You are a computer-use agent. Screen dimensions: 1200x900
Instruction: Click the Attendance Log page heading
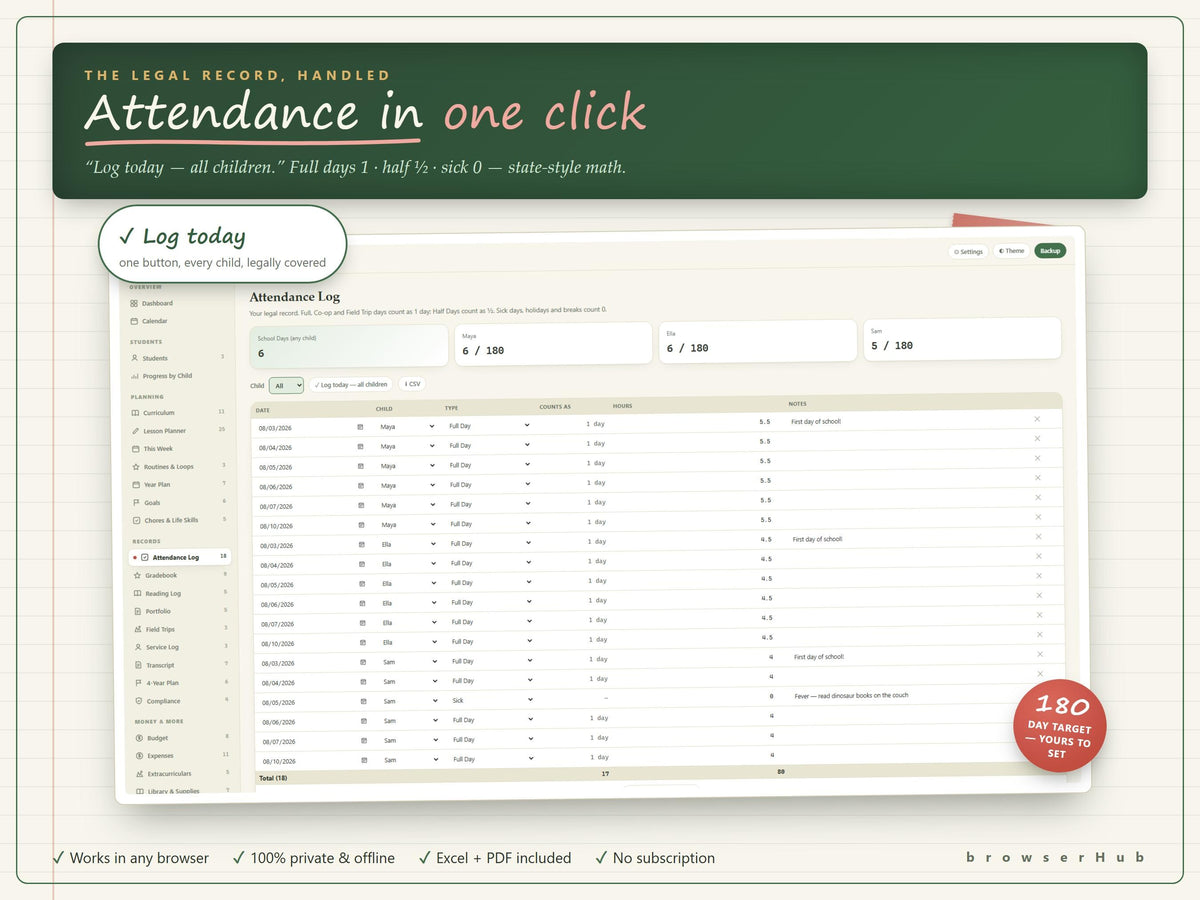[x=295, y=297]
